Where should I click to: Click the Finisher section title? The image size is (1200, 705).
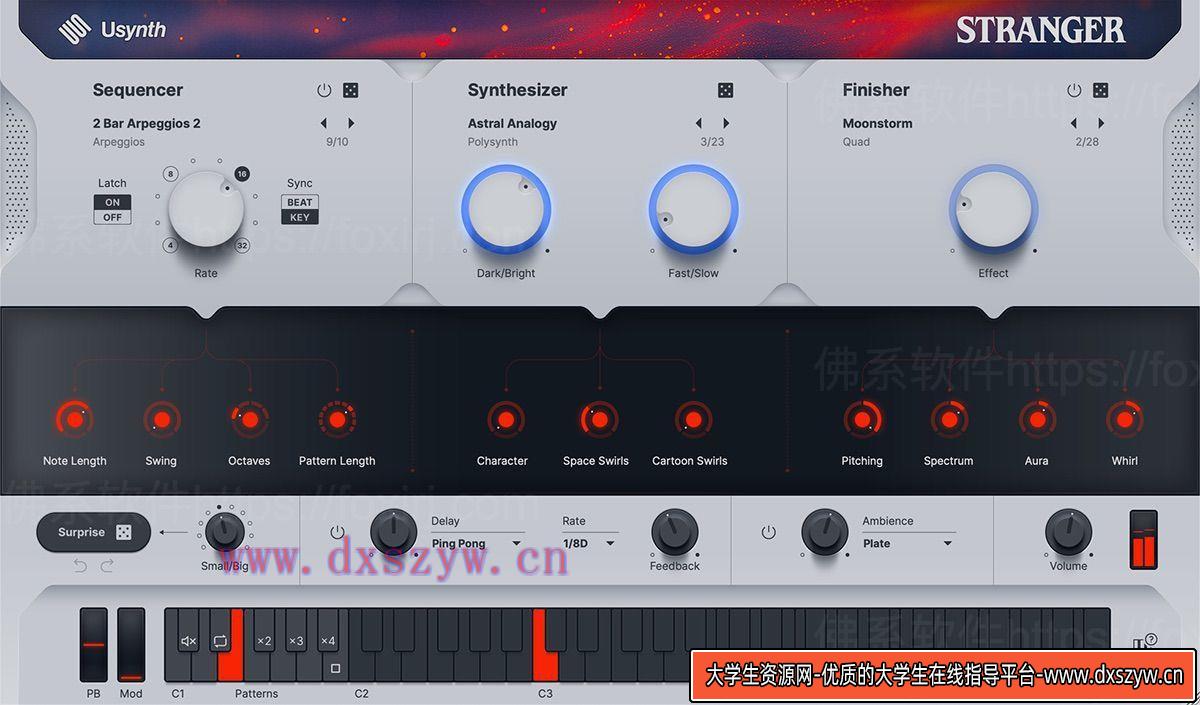876,90
